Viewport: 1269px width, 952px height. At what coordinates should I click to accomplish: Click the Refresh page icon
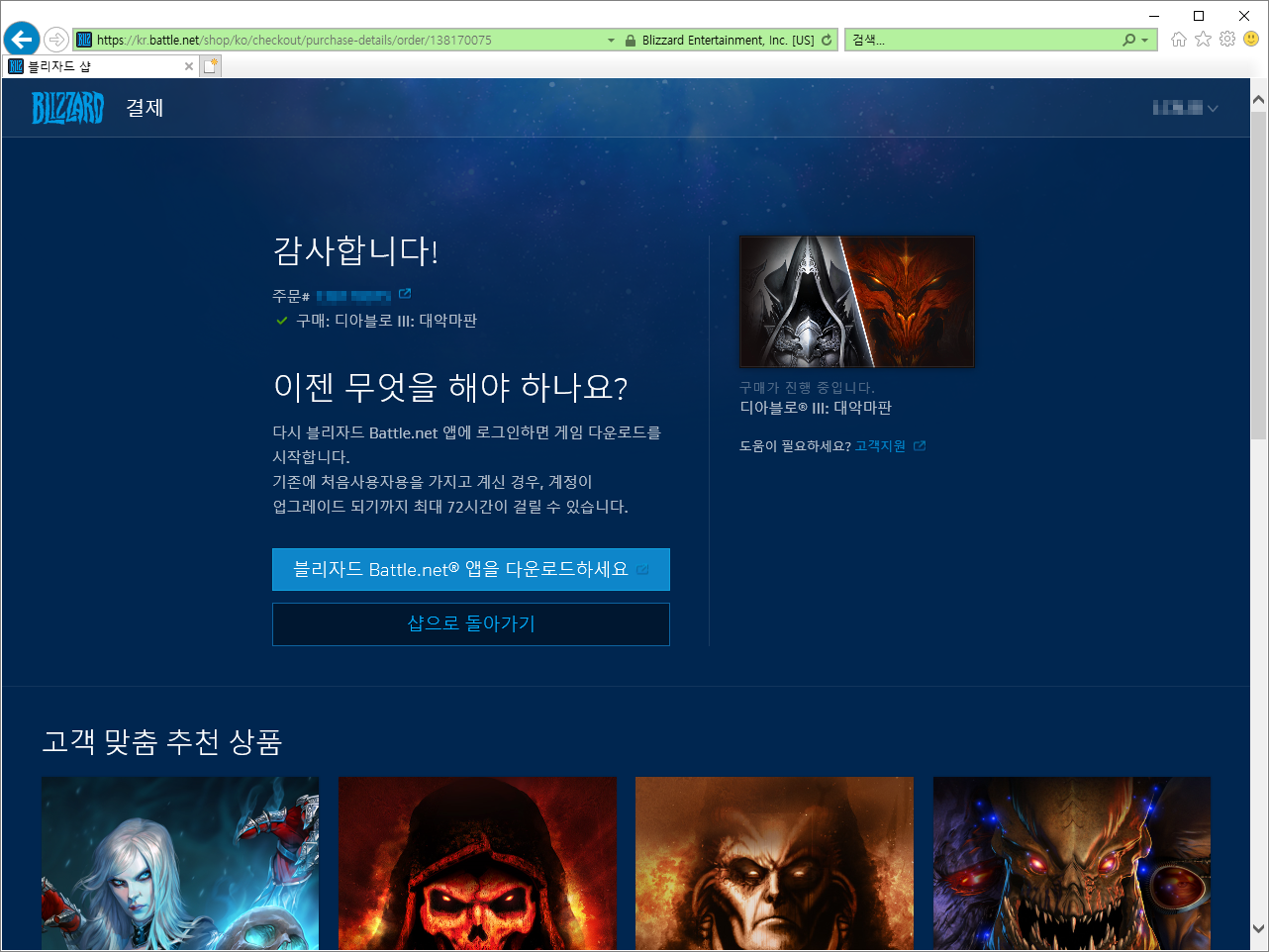tap(827, 41)
